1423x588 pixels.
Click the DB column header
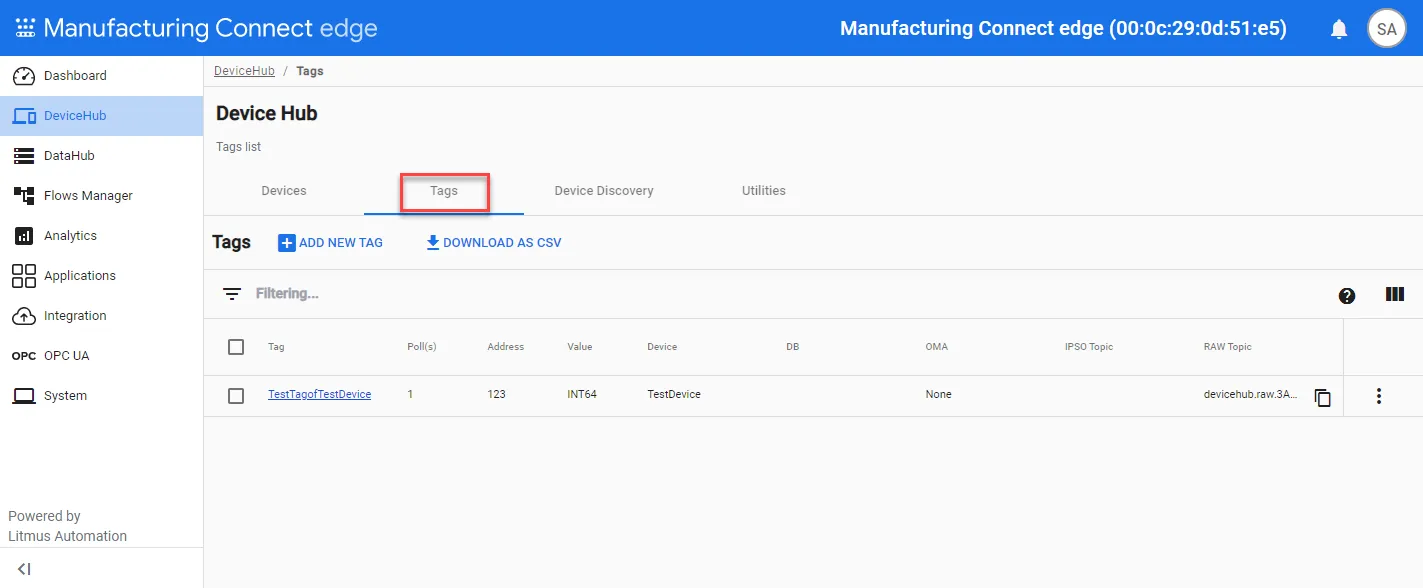[x=792, y=347]
